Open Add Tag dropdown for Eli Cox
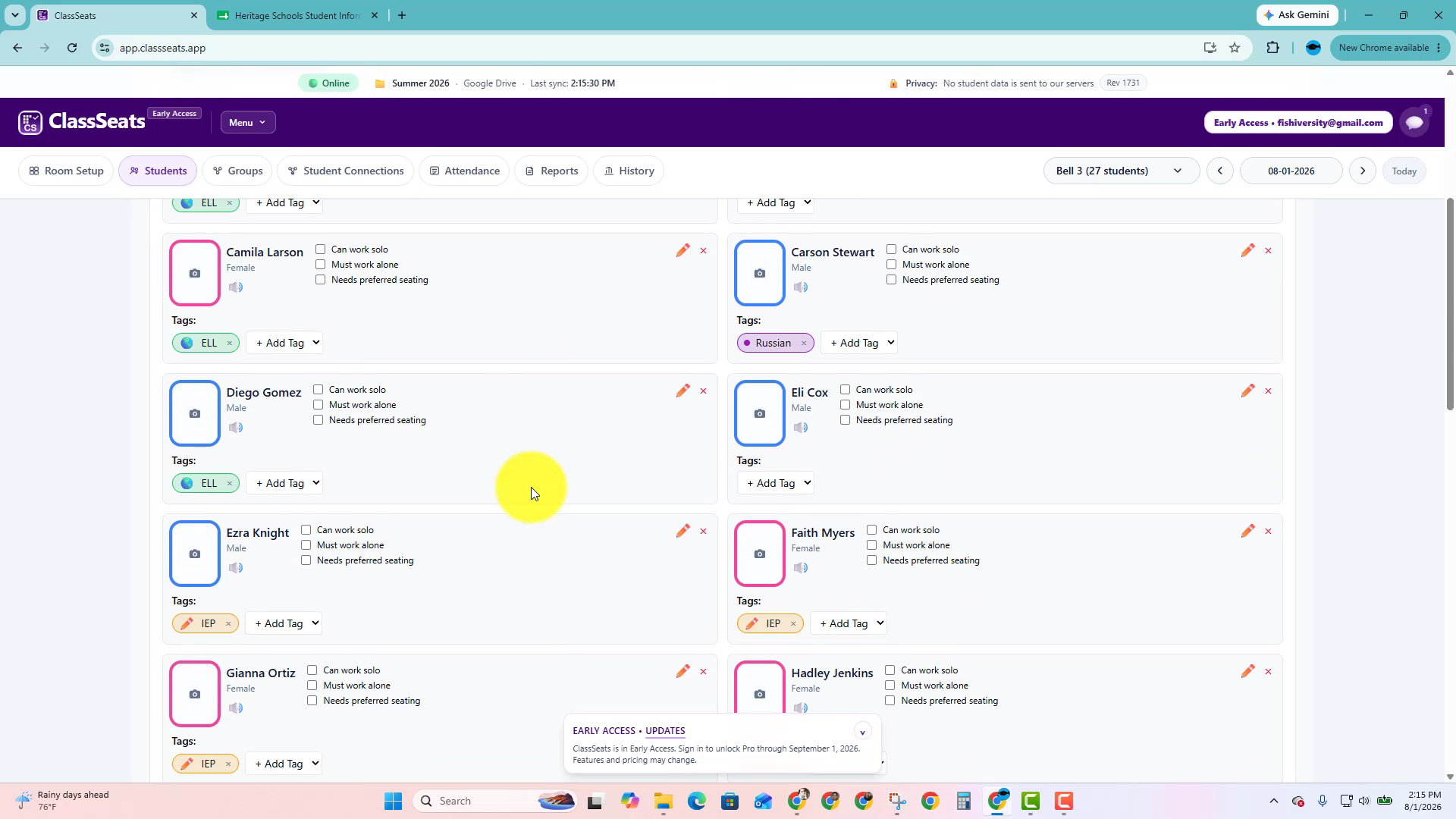Viewport: 1456px width, 819px height. pyautogui.click(x=775, y=484)
